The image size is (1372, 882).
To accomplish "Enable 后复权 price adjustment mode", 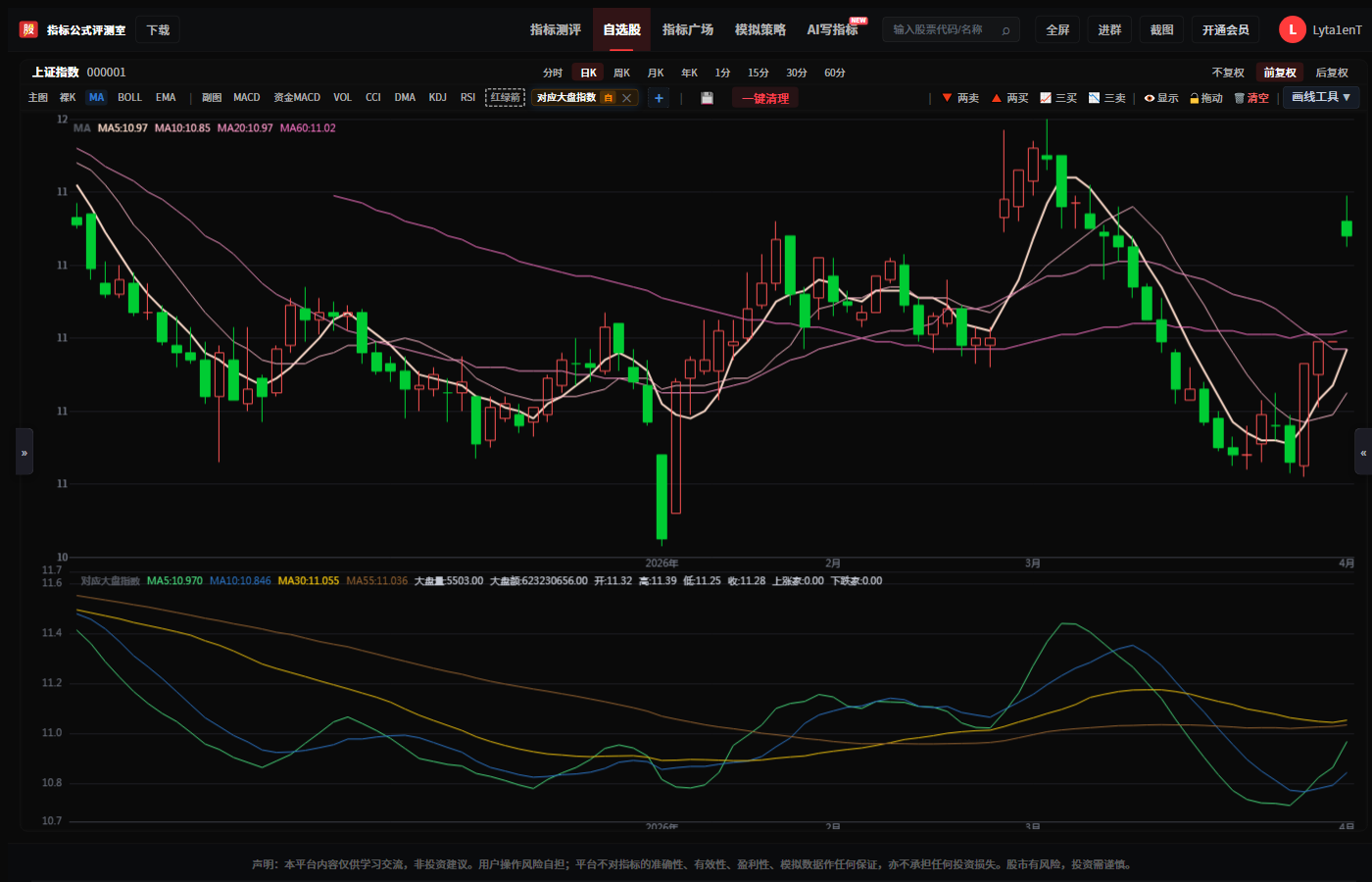I will [1332, 73].
